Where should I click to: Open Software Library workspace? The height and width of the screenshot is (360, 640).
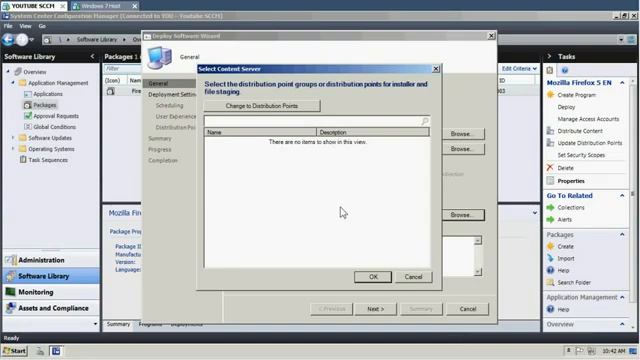[51, 276]
